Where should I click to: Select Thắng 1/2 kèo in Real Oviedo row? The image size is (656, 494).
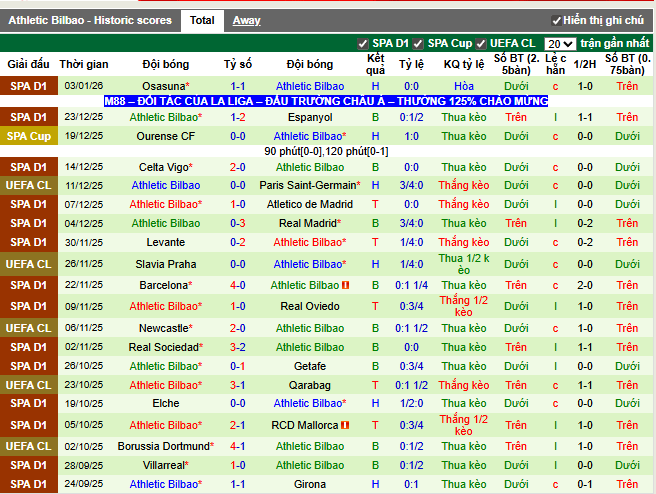[x=464, y=306]
